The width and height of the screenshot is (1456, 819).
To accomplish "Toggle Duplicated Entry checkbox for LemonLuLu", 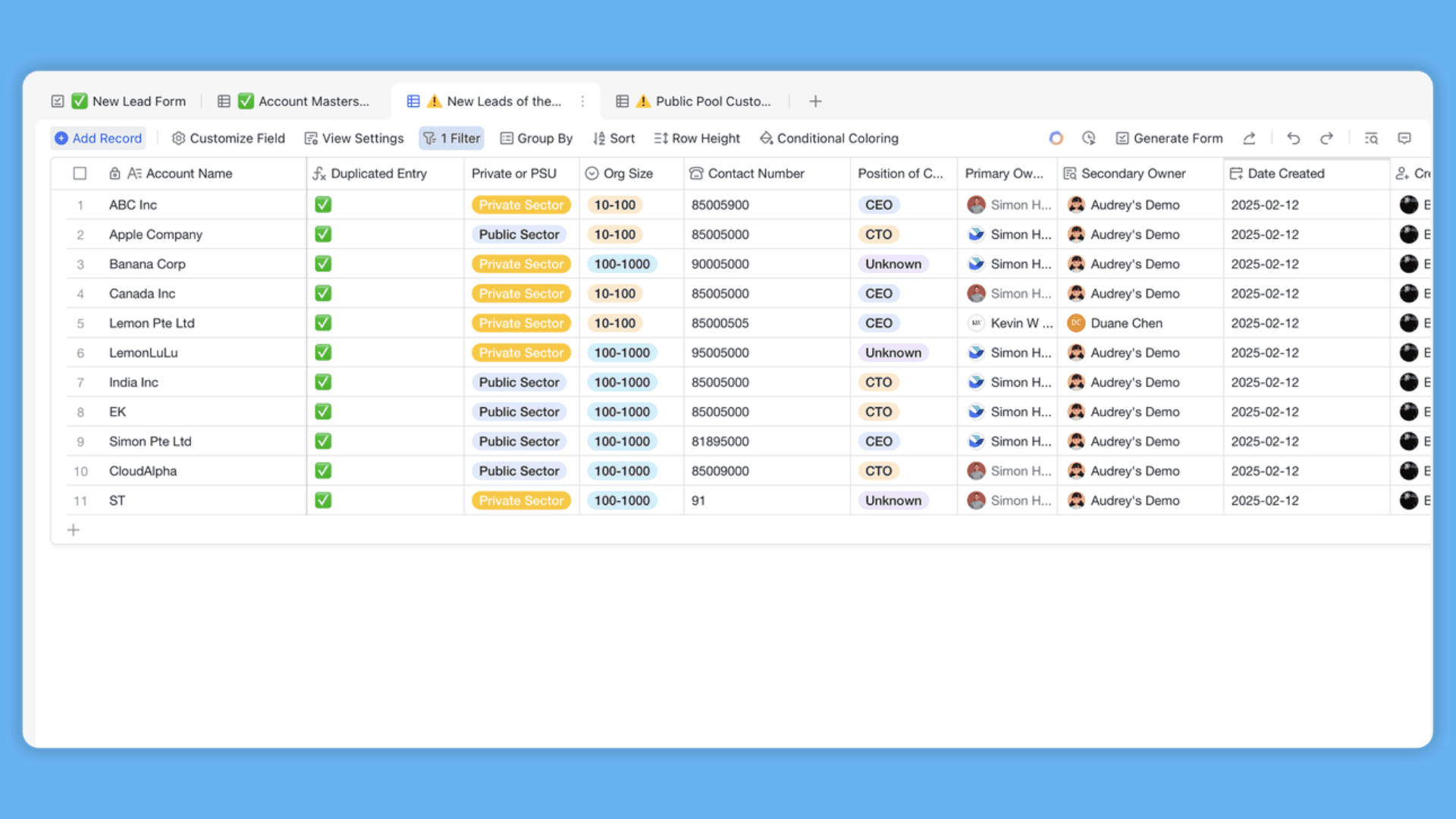I will click(x=323, y=353).
